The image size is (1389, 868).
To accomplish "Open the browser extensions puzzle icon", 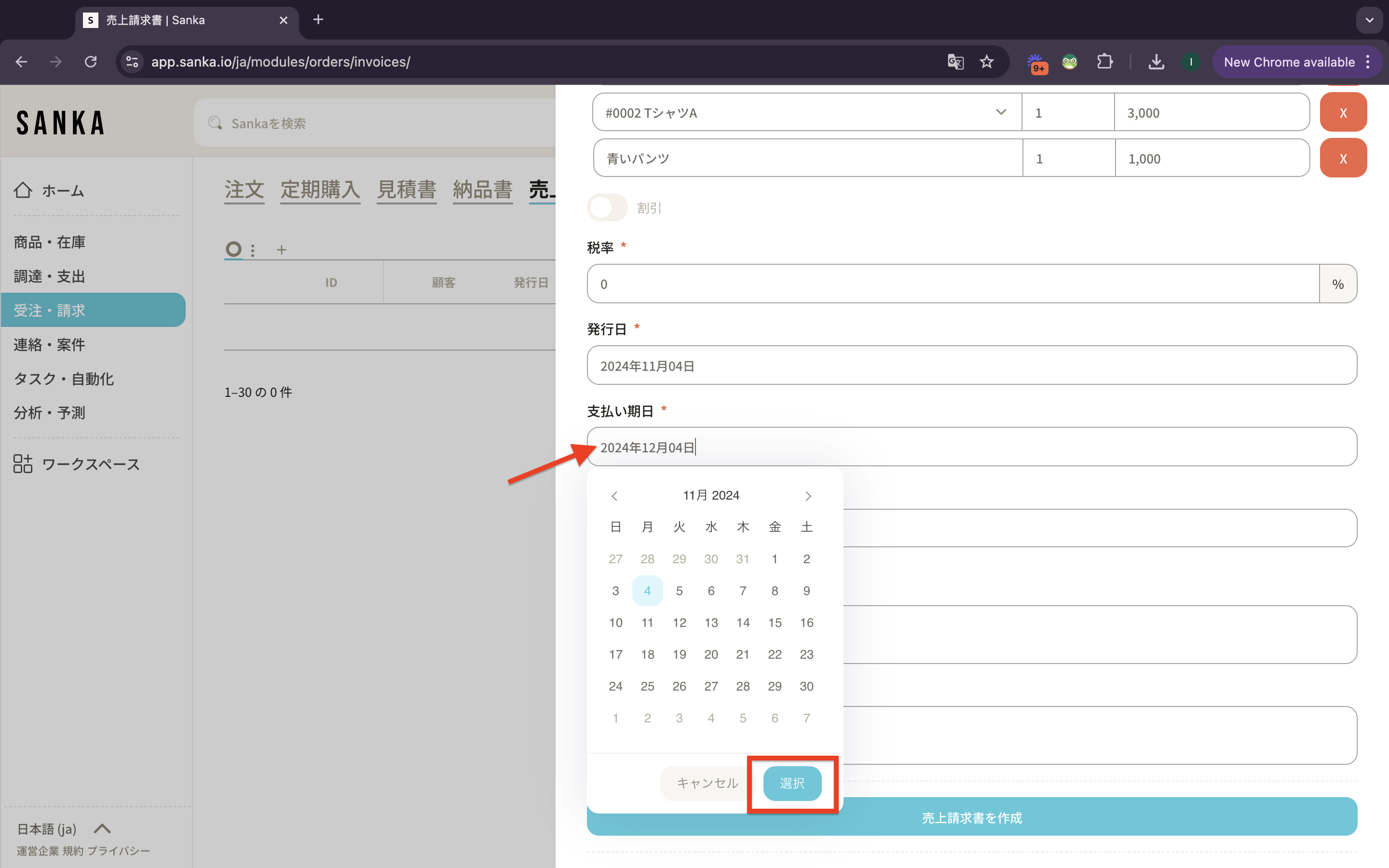I will click(x=1104, y=62).
